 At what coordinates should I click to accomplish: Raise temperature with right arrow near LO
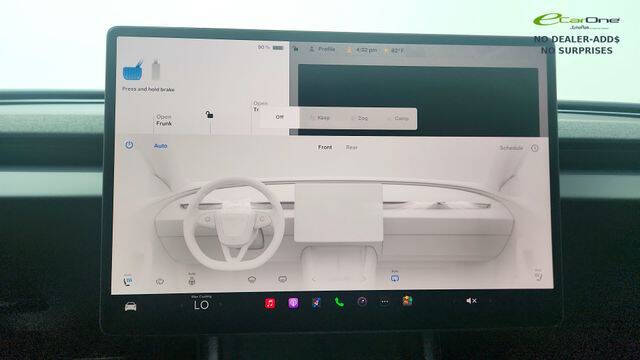tap(221, 304)
